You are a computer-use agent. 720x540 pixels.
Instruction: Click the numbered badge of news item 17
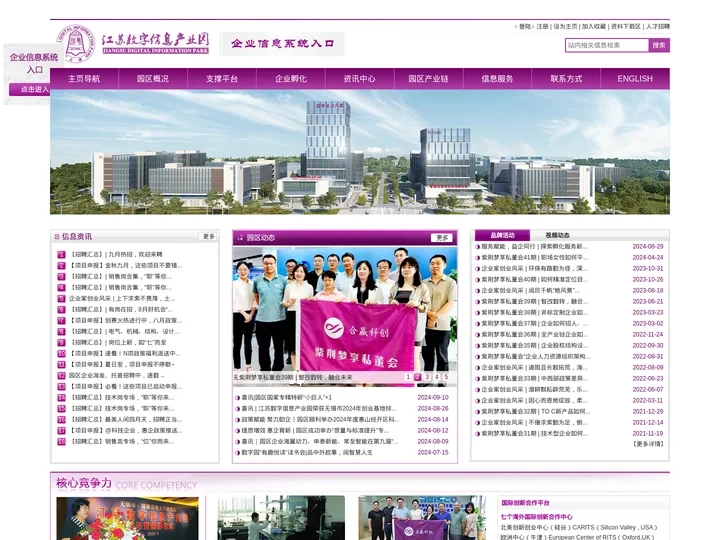pos(61,431)
